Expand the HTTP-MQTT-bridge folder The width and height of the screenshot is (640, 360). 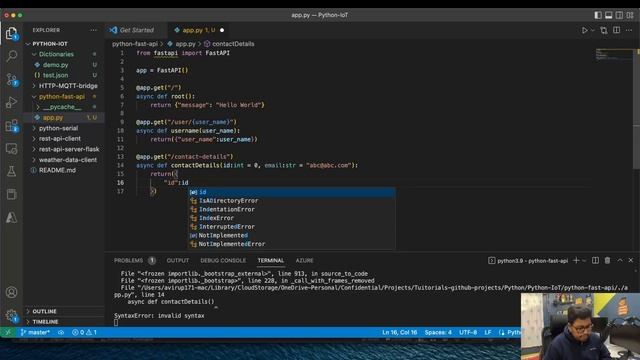tap(64, 86)
